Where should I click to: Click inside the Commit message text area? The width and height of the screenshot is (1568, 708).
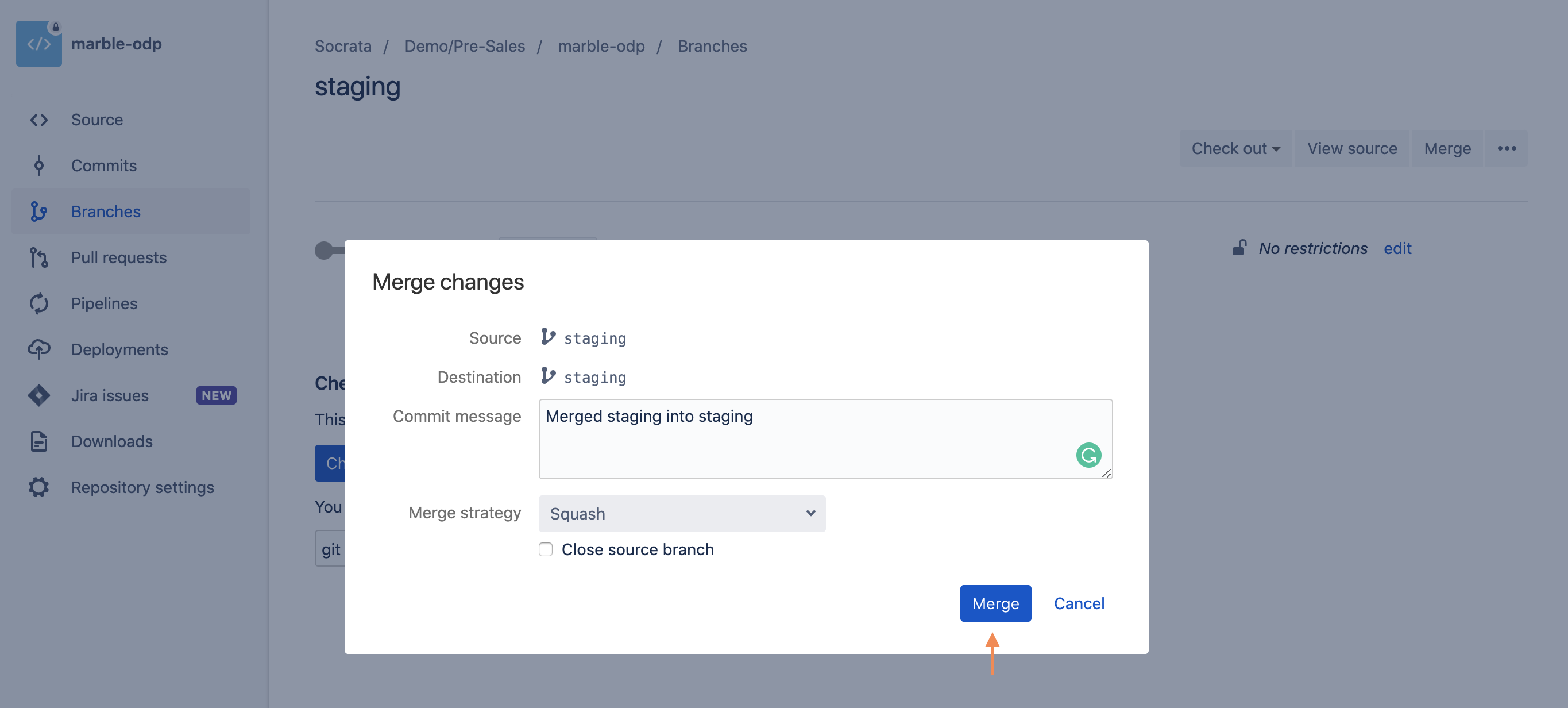[x=825, y=438]
